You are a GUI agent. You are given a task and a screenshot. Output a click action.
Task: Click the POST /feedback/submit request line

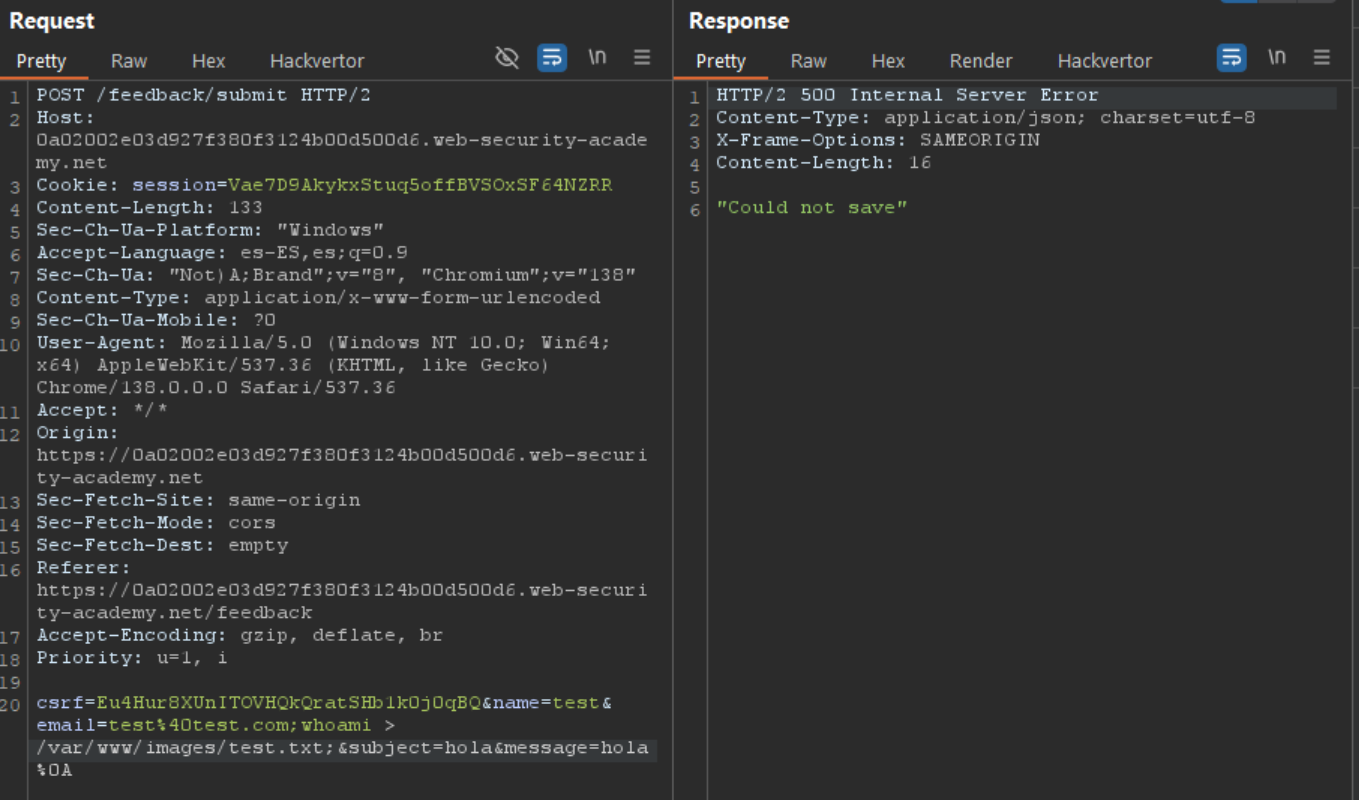click(203, 96)
